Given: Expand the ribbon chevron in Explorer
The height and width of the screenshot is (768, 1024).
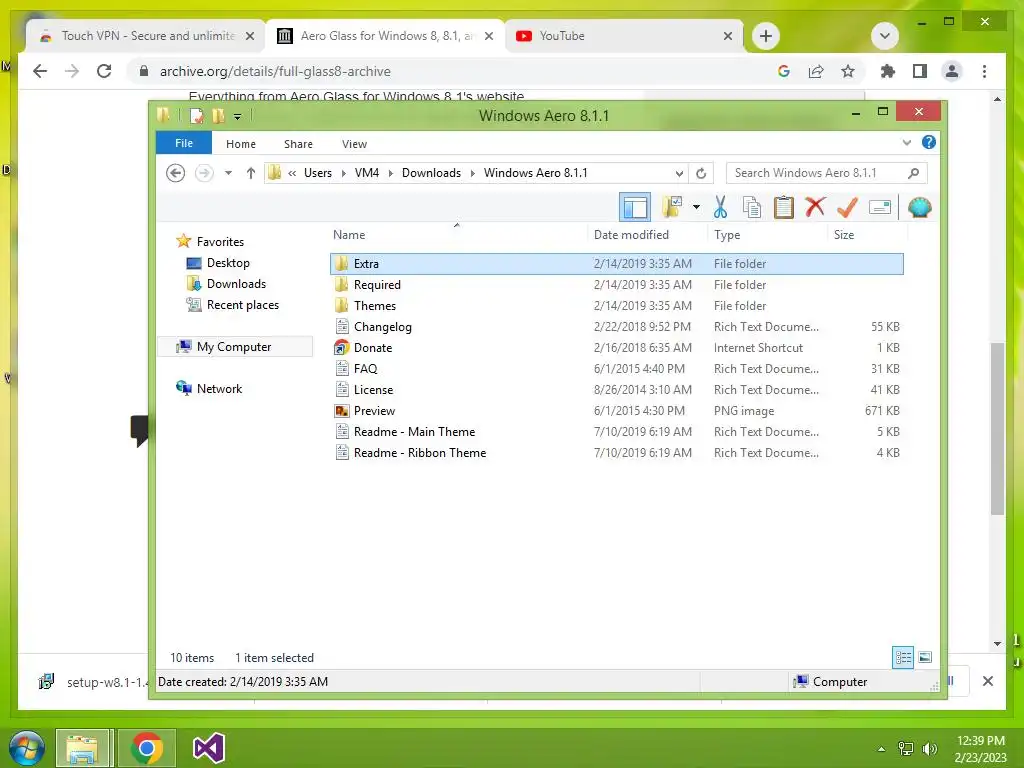Looking at the screenshot, I should pyautogui.click(x=906, y=142).
